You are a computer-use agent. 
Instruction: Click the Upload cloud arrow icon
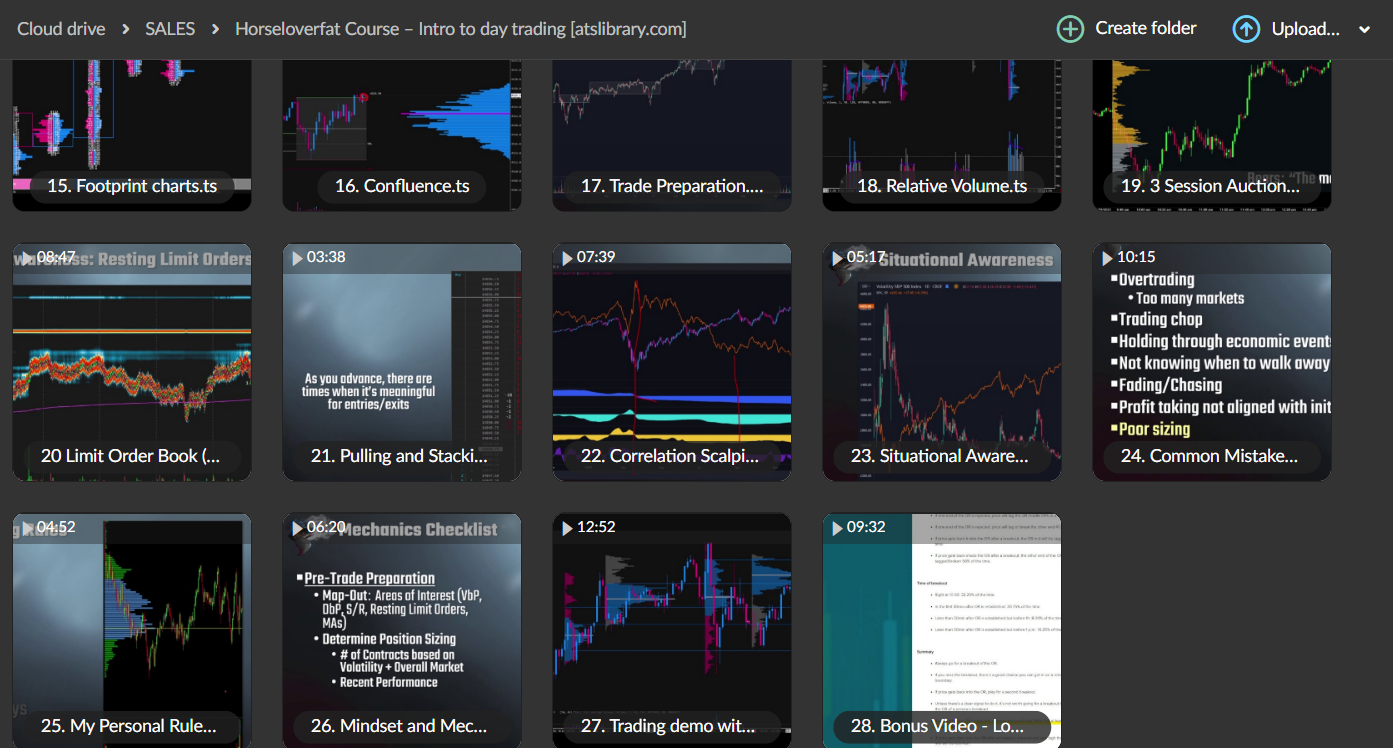(1246, 28)
